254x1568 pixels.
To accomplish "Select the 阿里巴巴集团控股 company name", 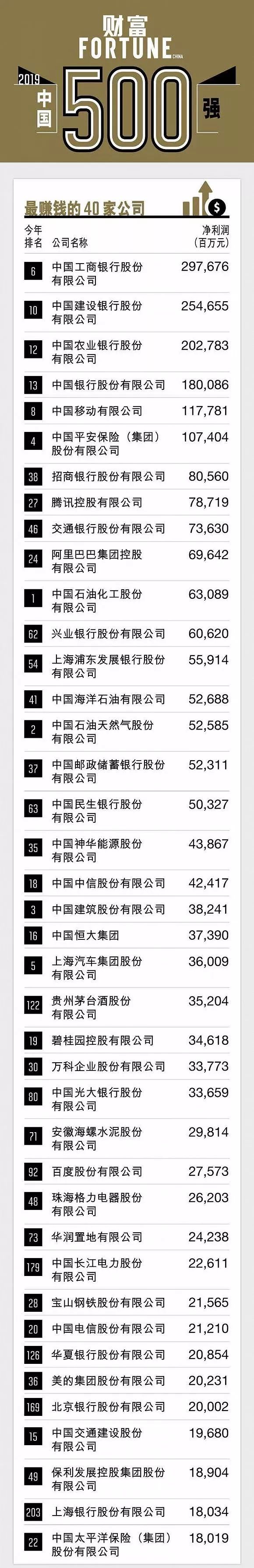I will click(97, 555).
